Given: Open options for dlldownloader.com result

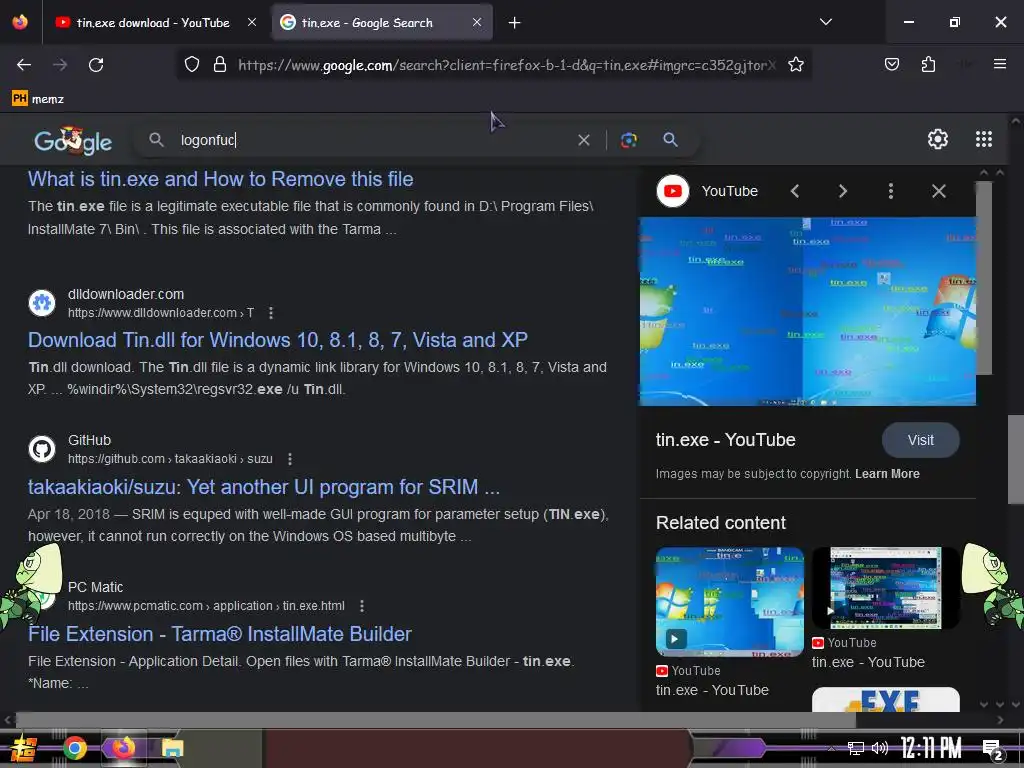Looking at the screenshot, I should pos(271,313).
